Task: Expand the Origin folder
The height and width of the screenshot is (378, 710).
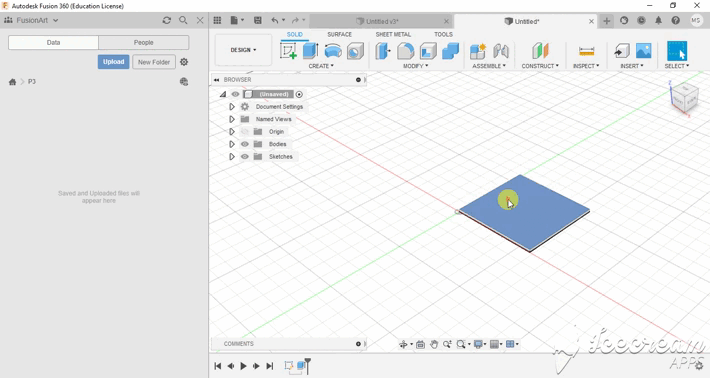Action: (x=231, y=132)
